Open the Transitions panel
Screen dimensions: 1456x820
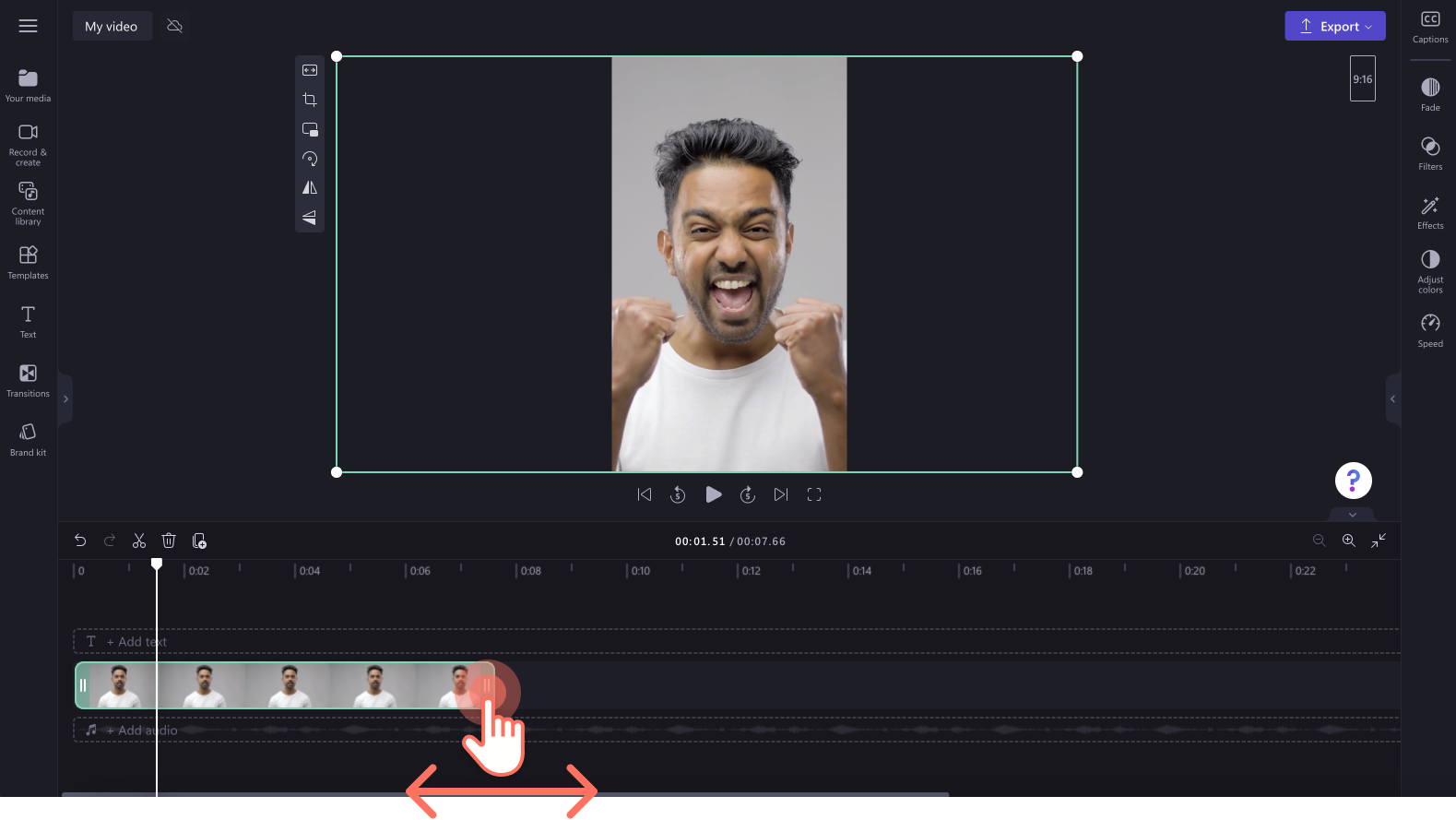28,381
